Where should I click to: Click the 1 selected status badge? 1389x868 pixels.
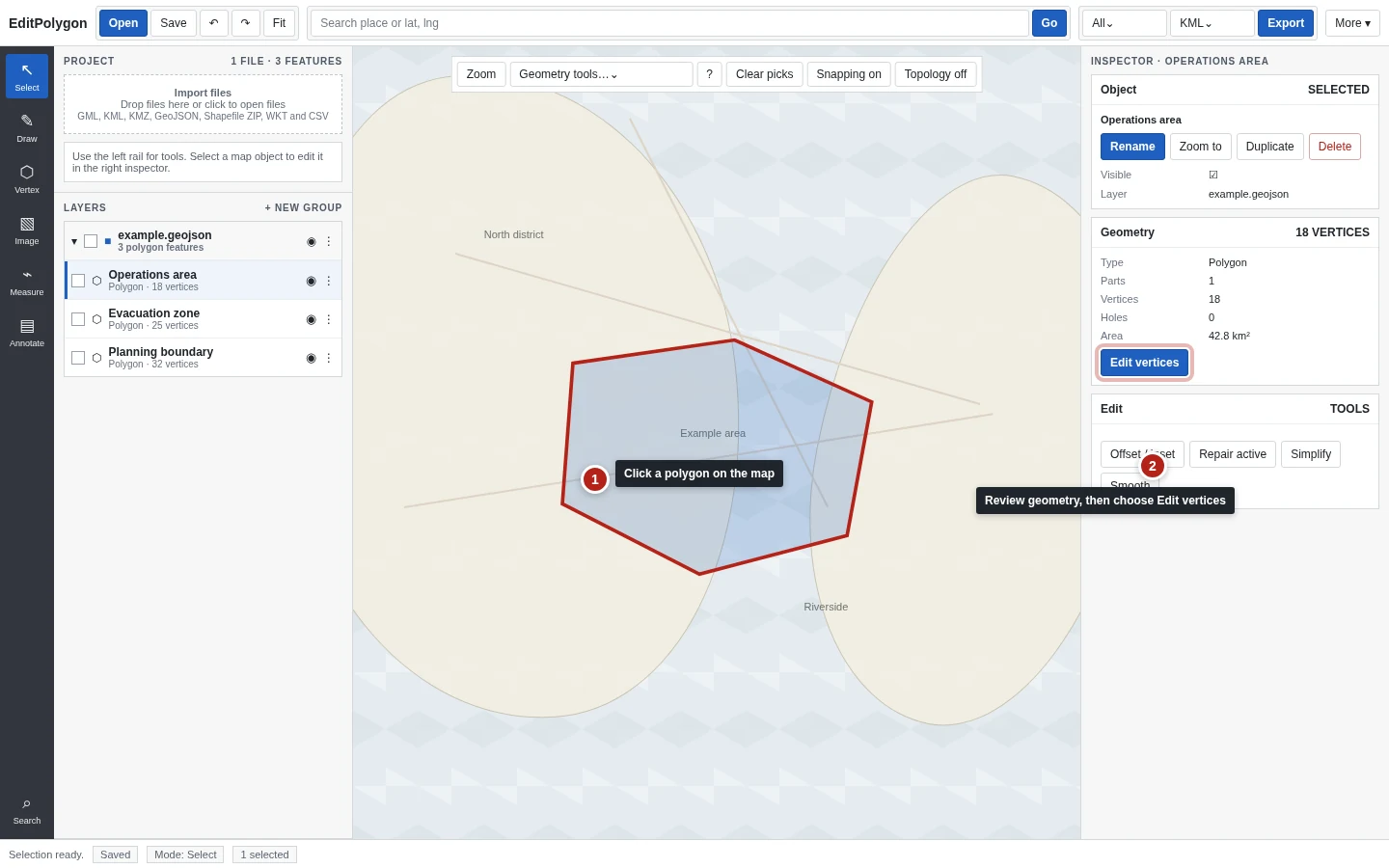264,854
